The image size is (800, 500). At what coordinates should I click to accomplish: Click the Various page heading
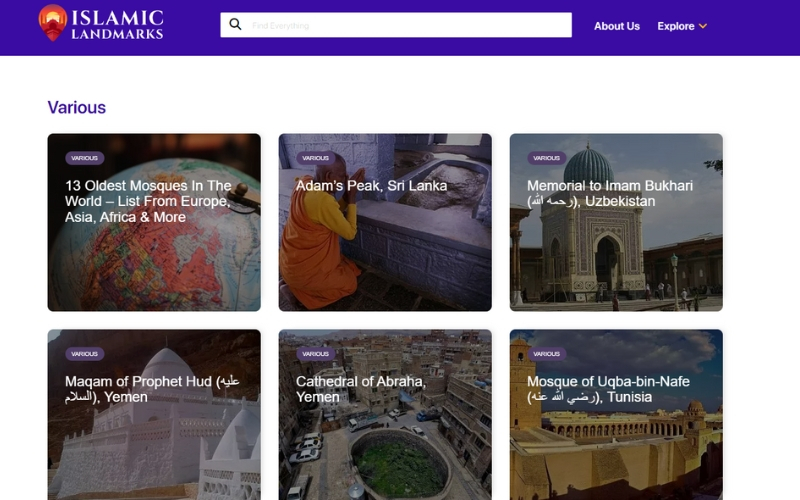point(77,108)
